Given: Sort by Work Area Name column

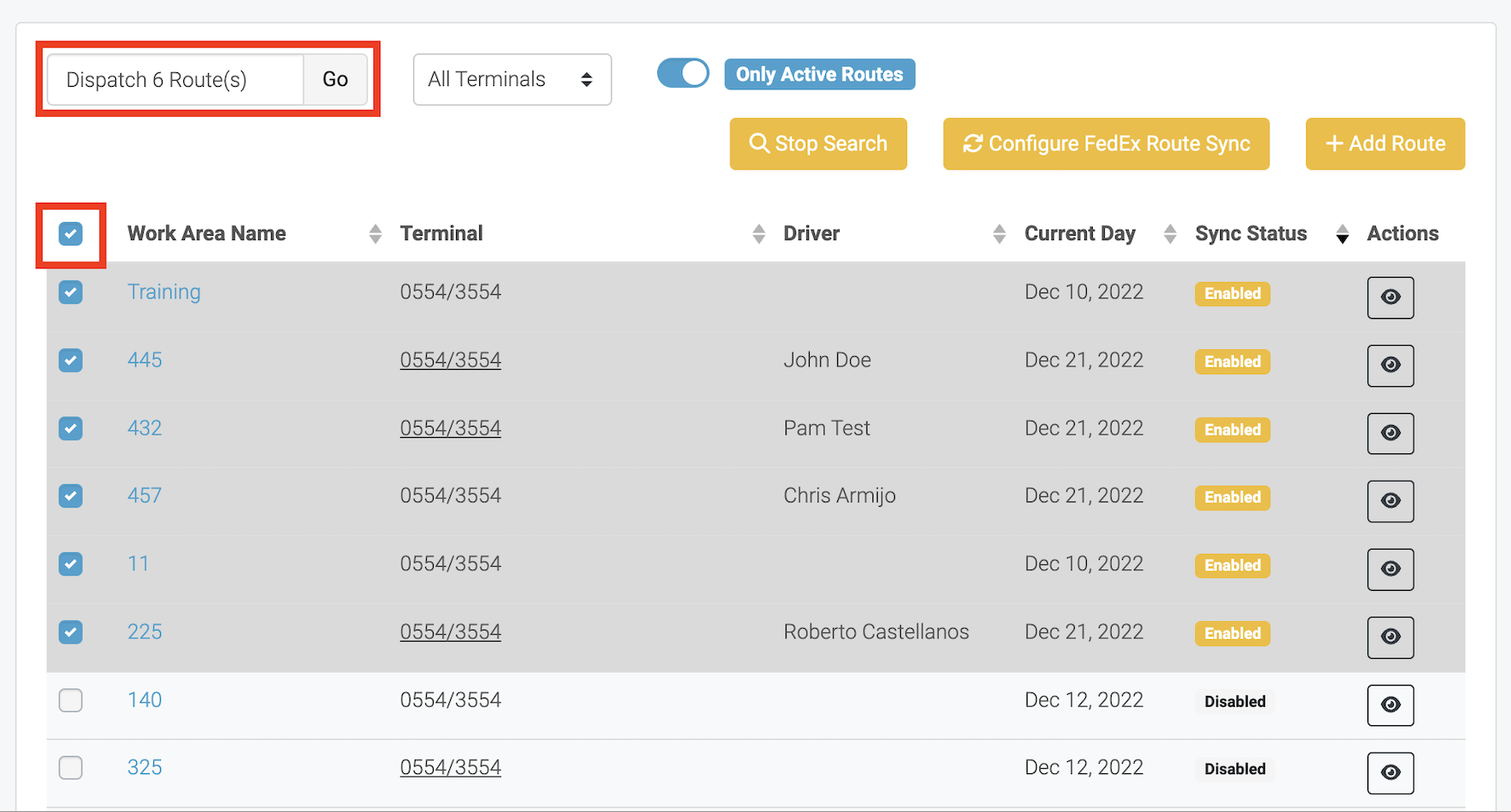Looking at the screenshot, I should [375, 233].
